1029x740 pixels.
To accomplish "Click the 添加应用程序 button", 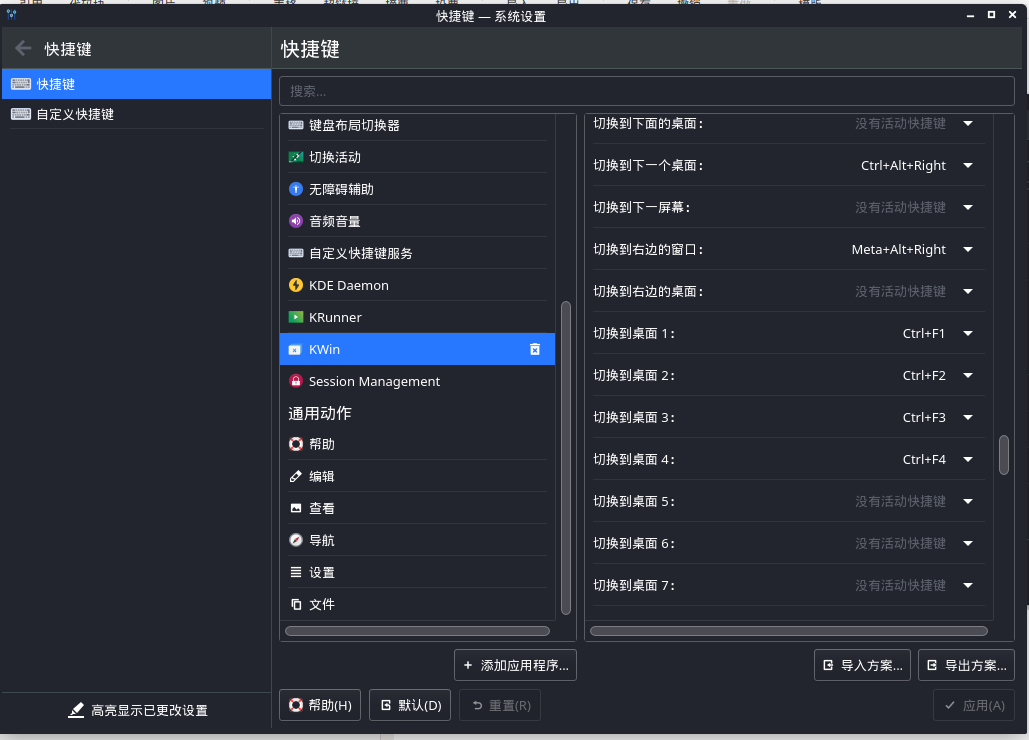I will (515, 664).
